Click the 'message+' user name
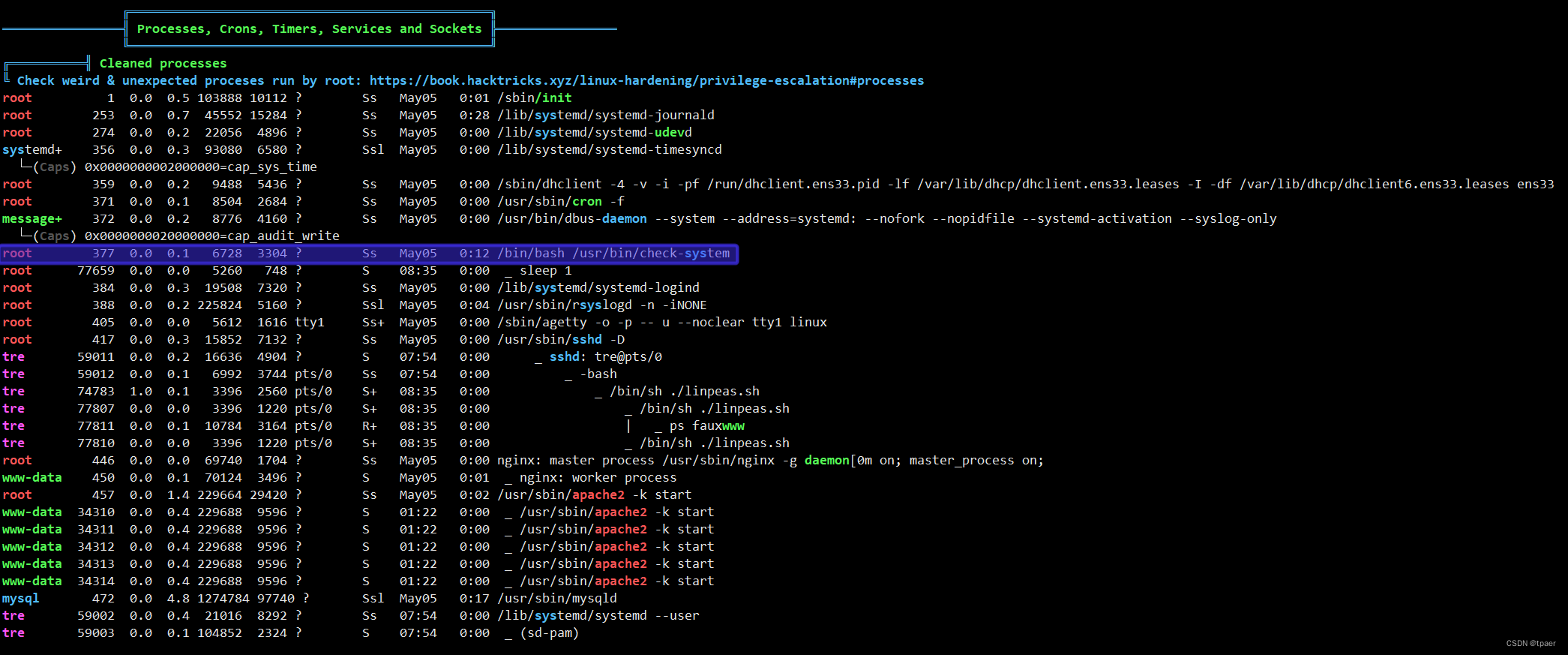1568x655 pixels. [x=31, y=218]
